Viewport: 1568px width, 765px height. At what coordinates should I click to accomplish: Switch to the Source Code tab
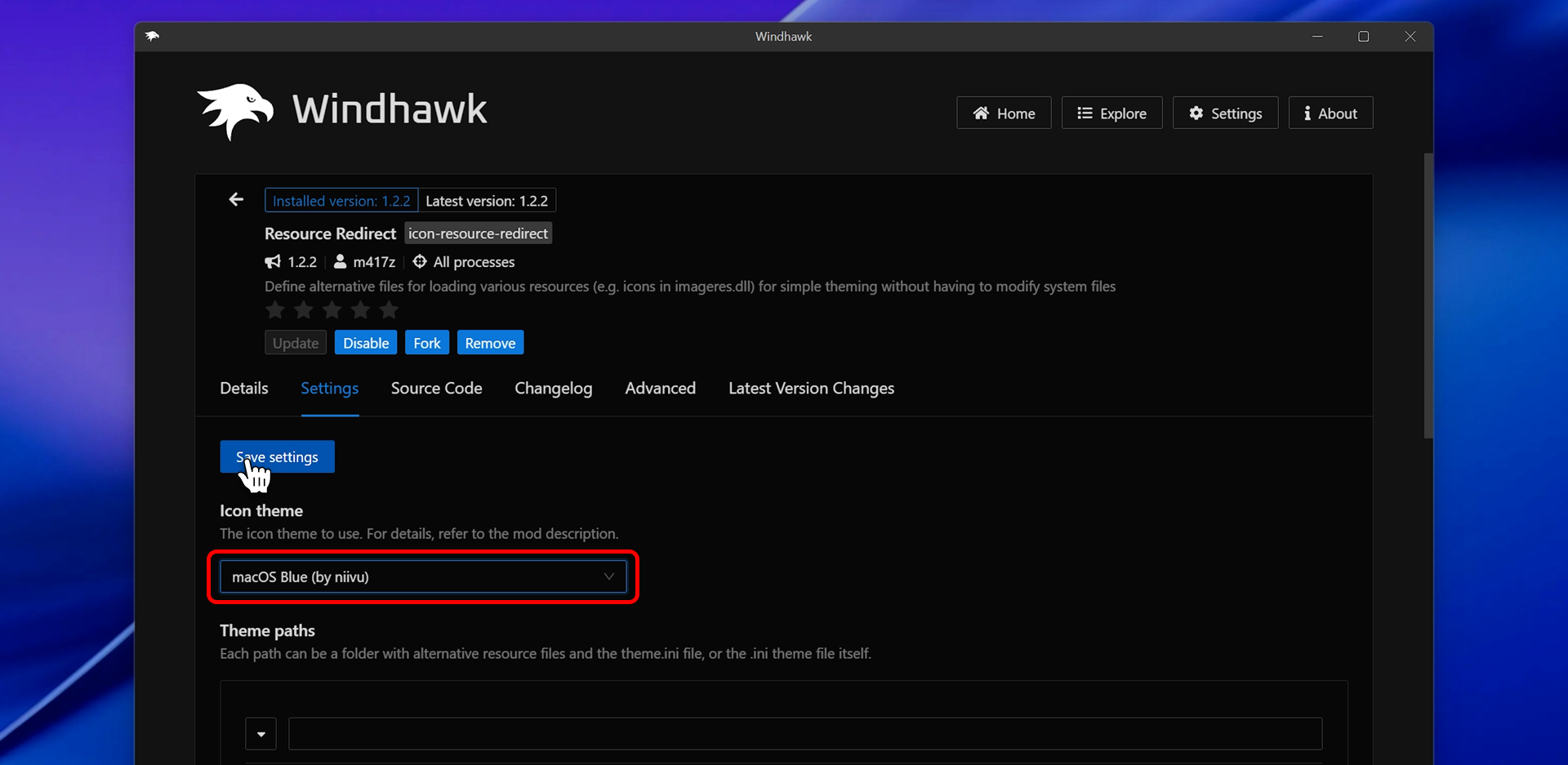(x=436, y=389)
